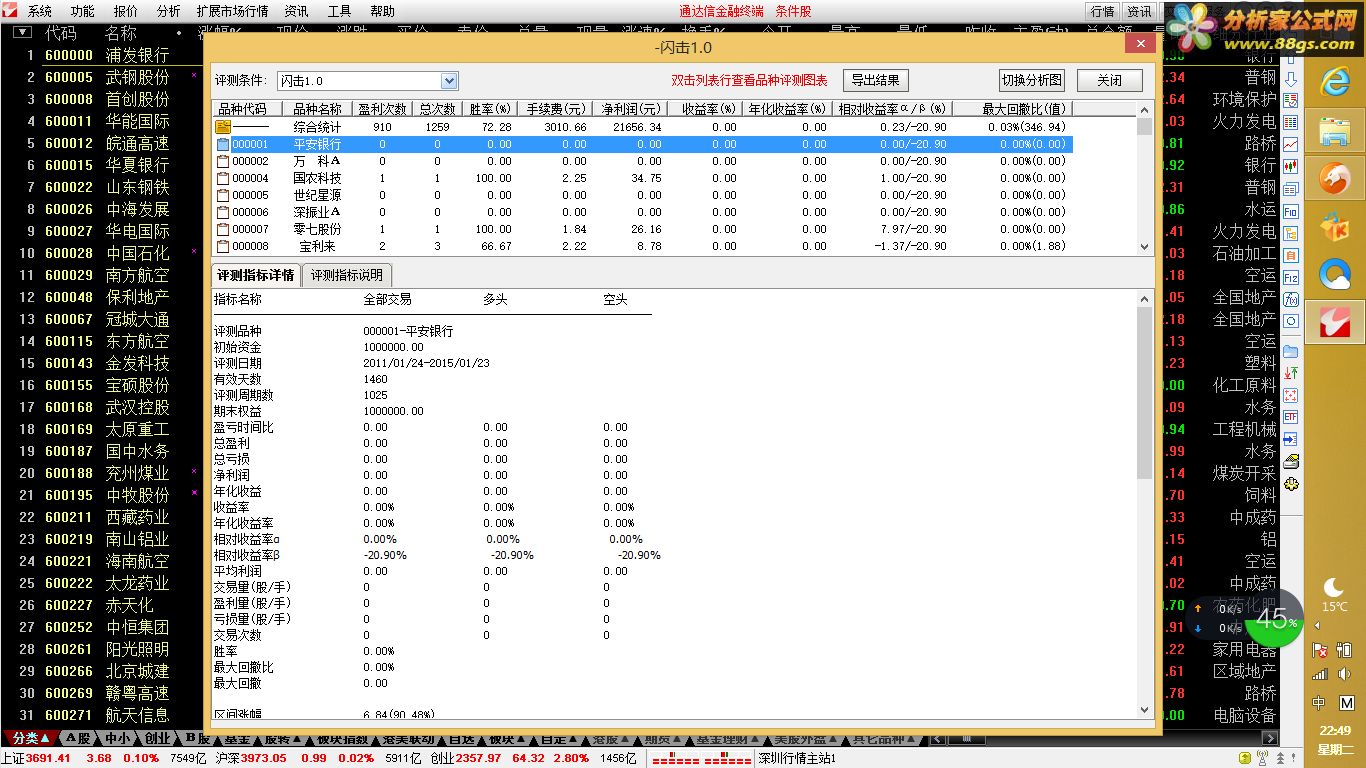Click the yellow gear flower toolbar icon
The height and width of the screenshot is (768, 1366).
point(1291,483)
